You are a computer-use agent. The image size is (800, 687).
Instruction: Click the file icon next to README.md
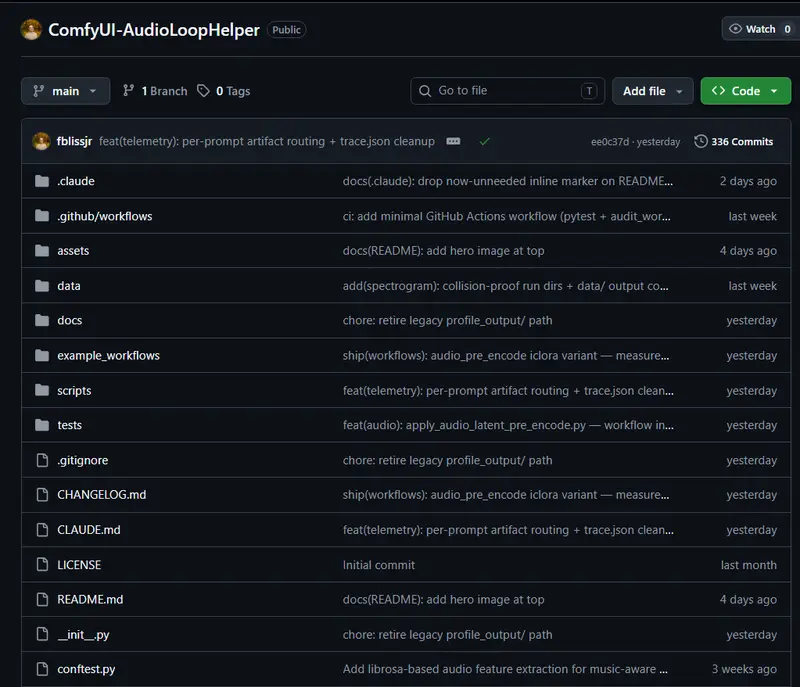42,599
